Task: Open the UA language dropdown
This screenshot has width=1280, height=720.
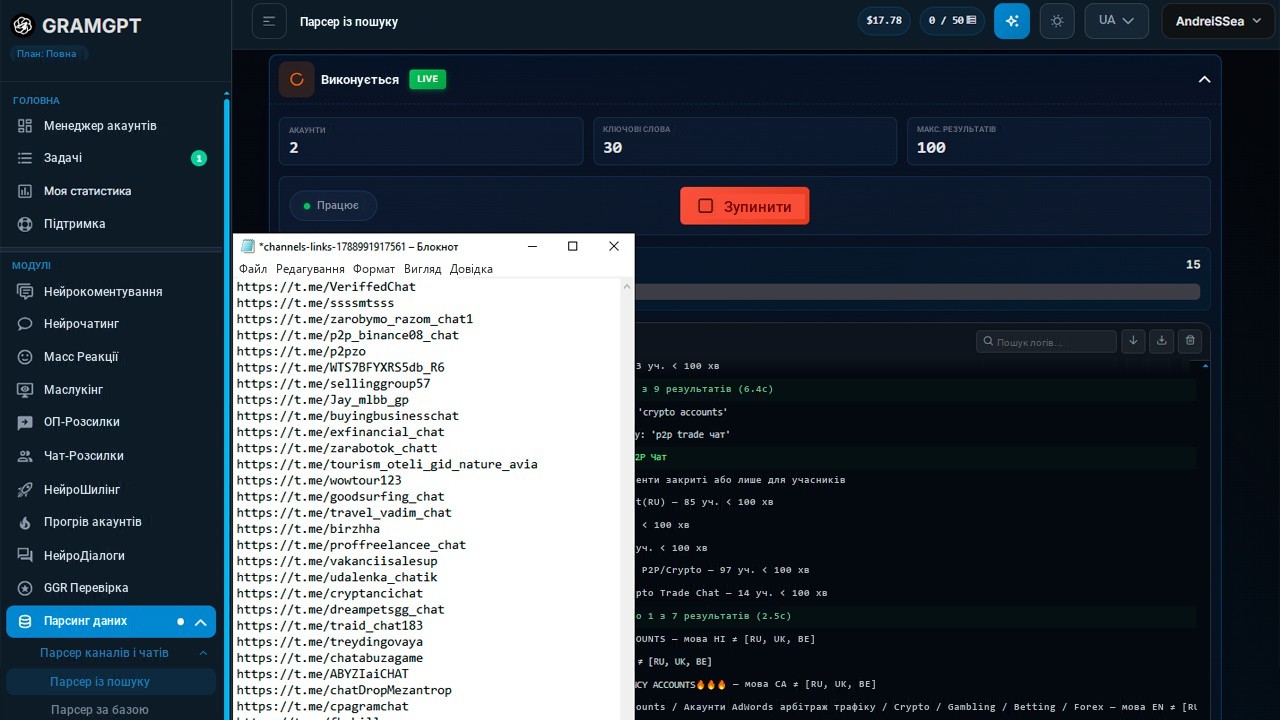Action: point(1116,21)
